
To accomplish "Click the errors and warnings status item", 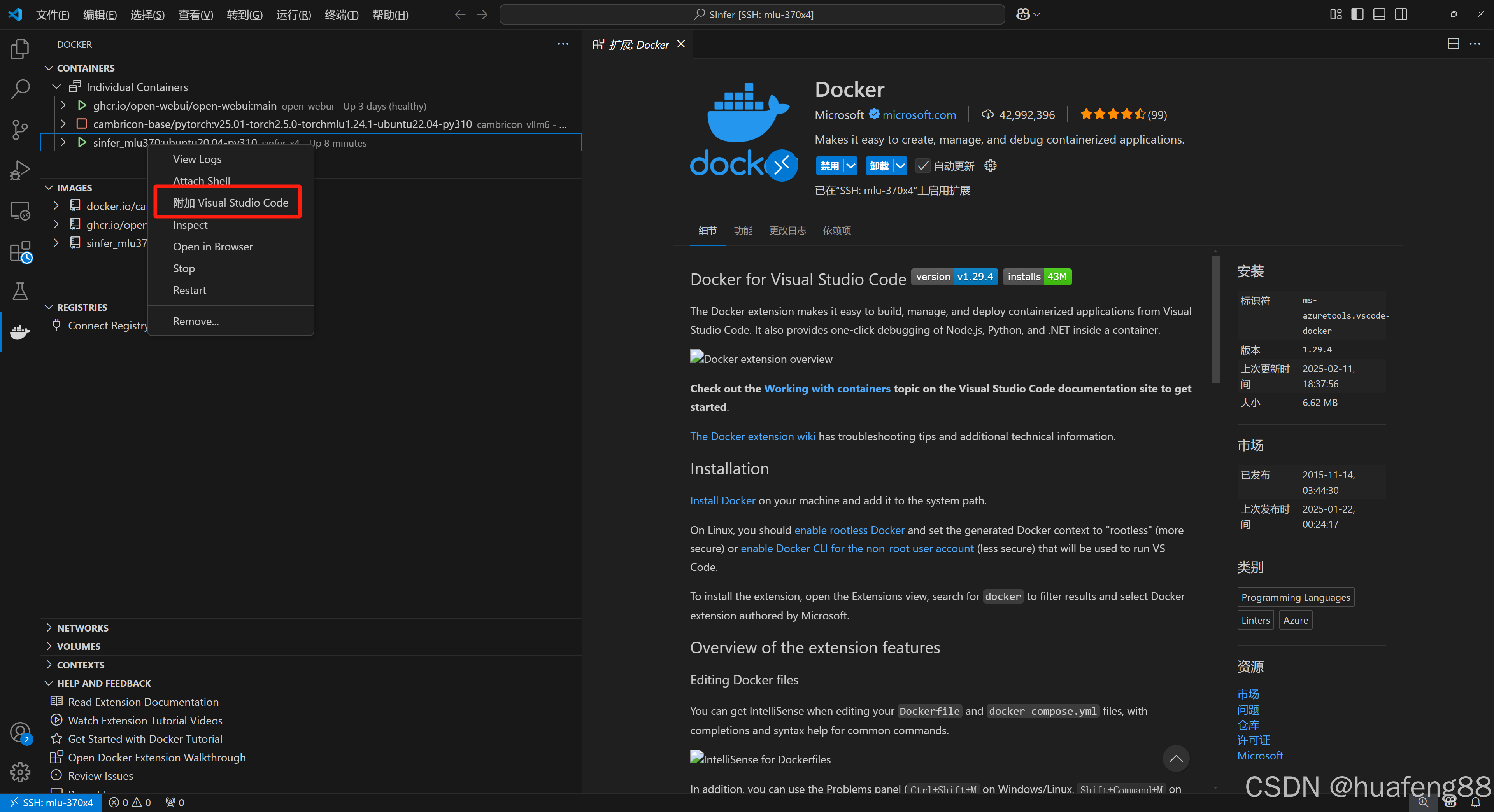I will [x=130, y=803].
